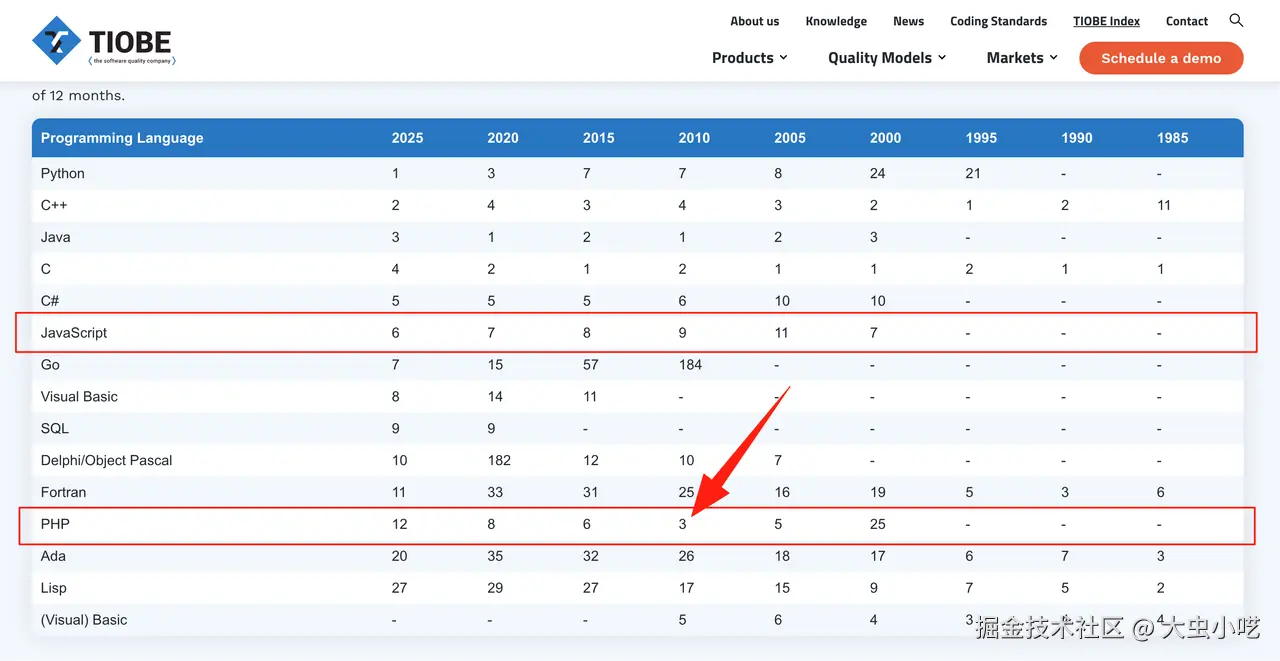This screenshot has width=1280, height=661.
Task: Select the C# row label
Action: [50, 301]
